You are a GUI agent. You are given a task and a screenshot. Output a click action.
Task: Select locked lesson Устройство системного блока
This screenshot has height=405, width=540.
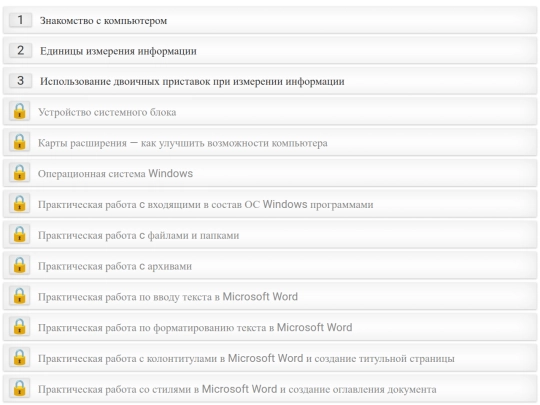pyautogui.click(x=270, y=111)
